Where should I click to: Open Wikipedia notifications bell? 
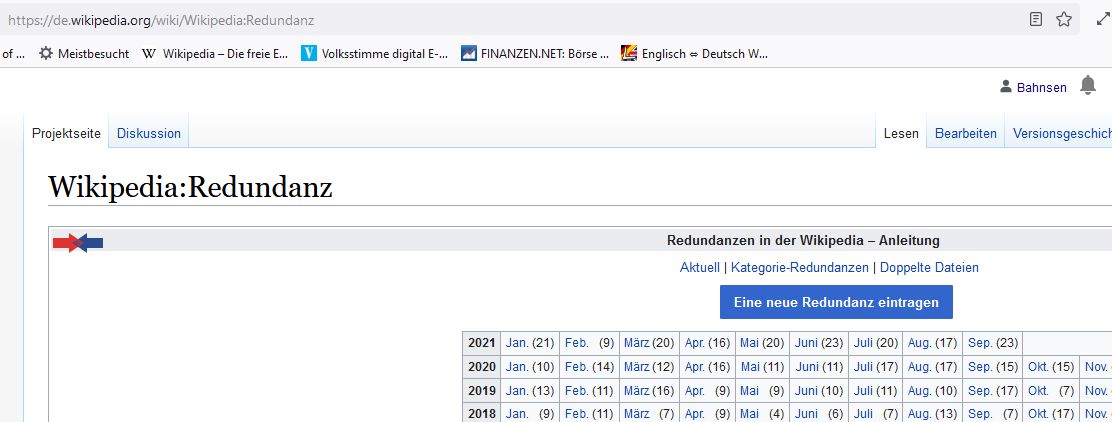coord(1088,86)
